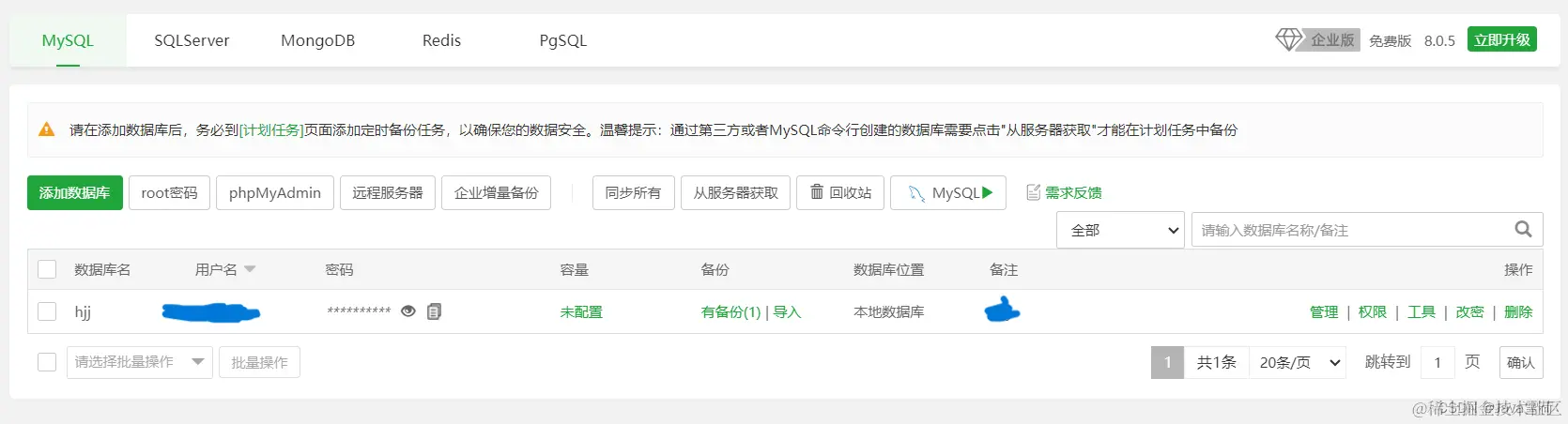Screen dimensions: 1568x424
Task: Open the MySQL service status button
Action: [x=948, y=192]
